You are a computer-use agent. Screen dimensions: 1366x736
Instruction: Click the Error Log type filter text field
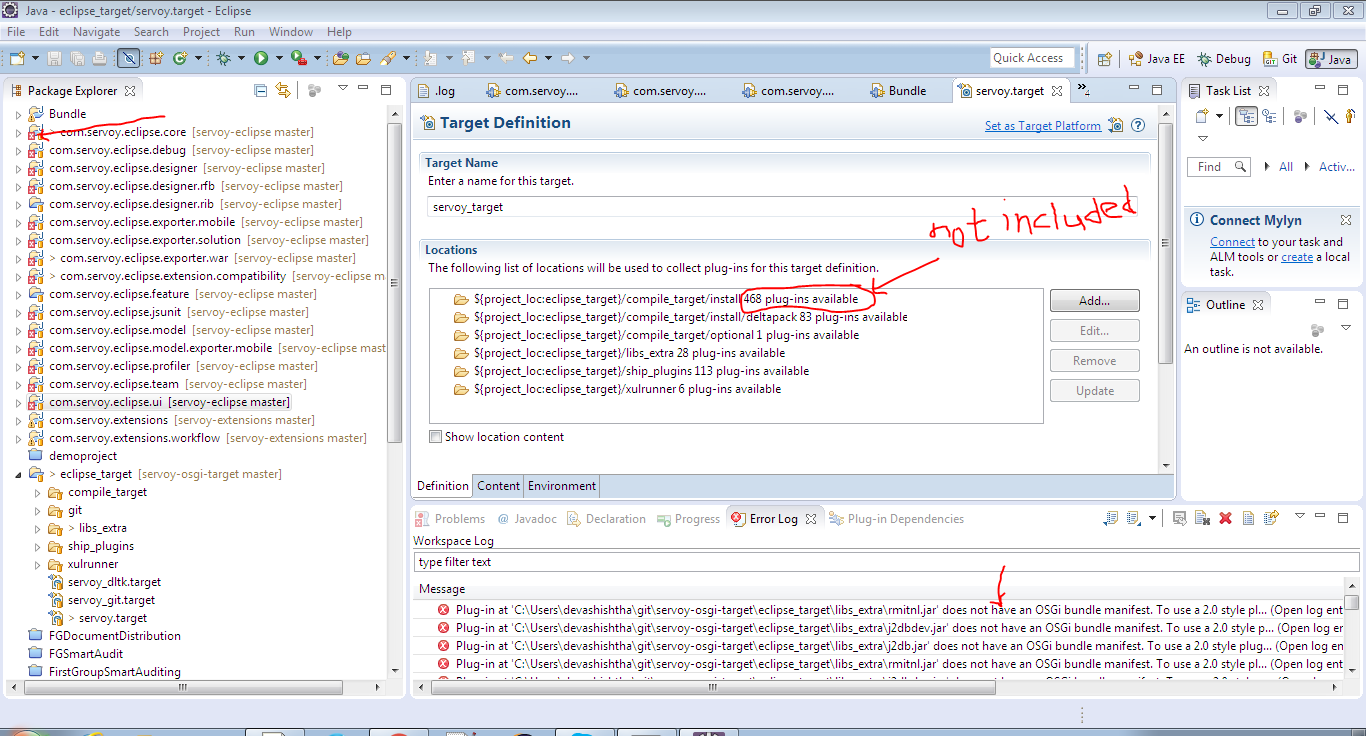[886, 562]
